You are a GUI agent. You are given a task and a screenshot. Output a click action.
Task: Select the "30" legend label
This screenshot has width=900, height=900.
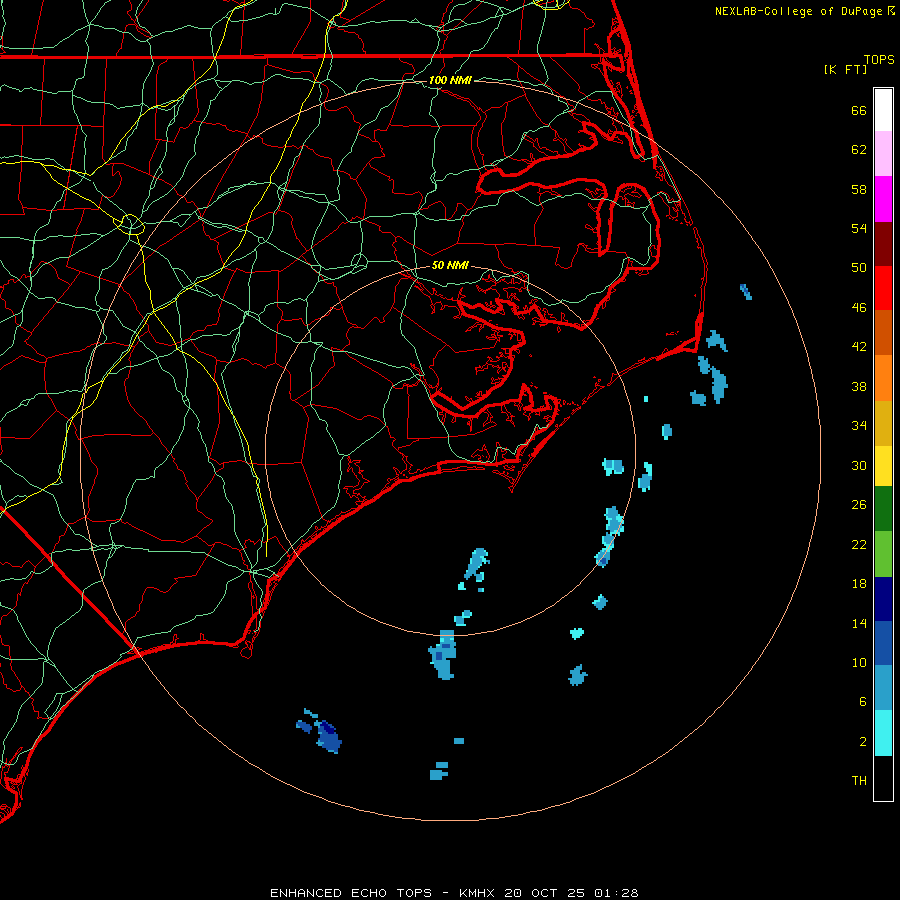[x=859, y=465]
